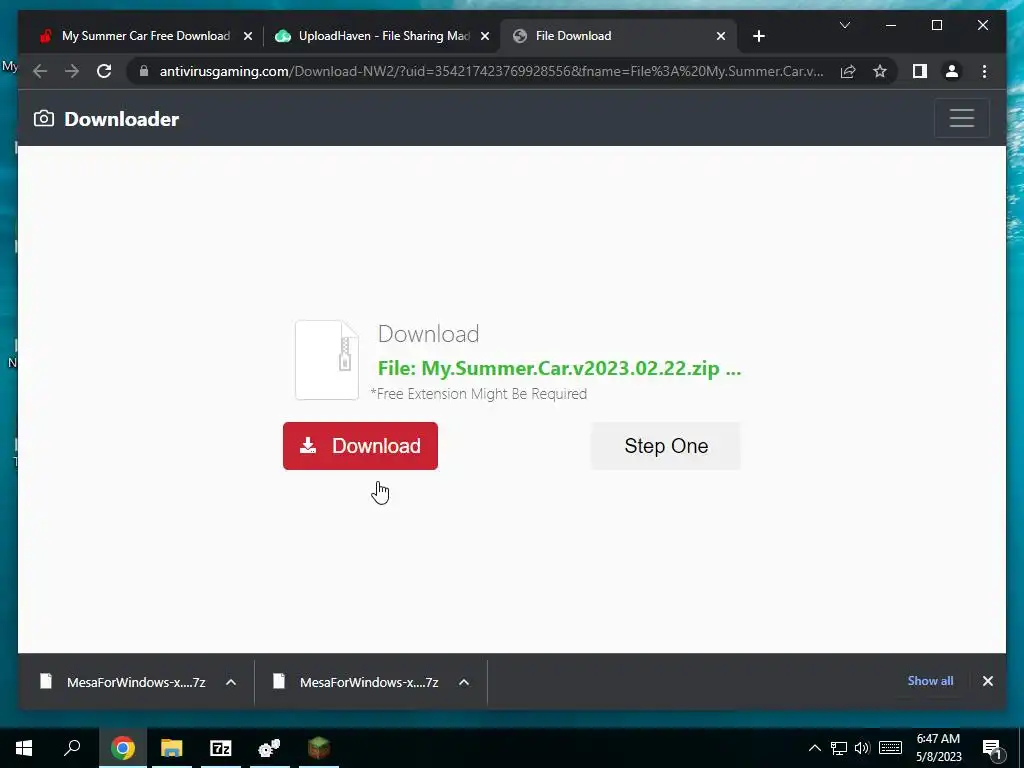Click the My.Summer.Car.v2023.02.22.zip file name
The image size is (1024, 768).
coord(559,368)
